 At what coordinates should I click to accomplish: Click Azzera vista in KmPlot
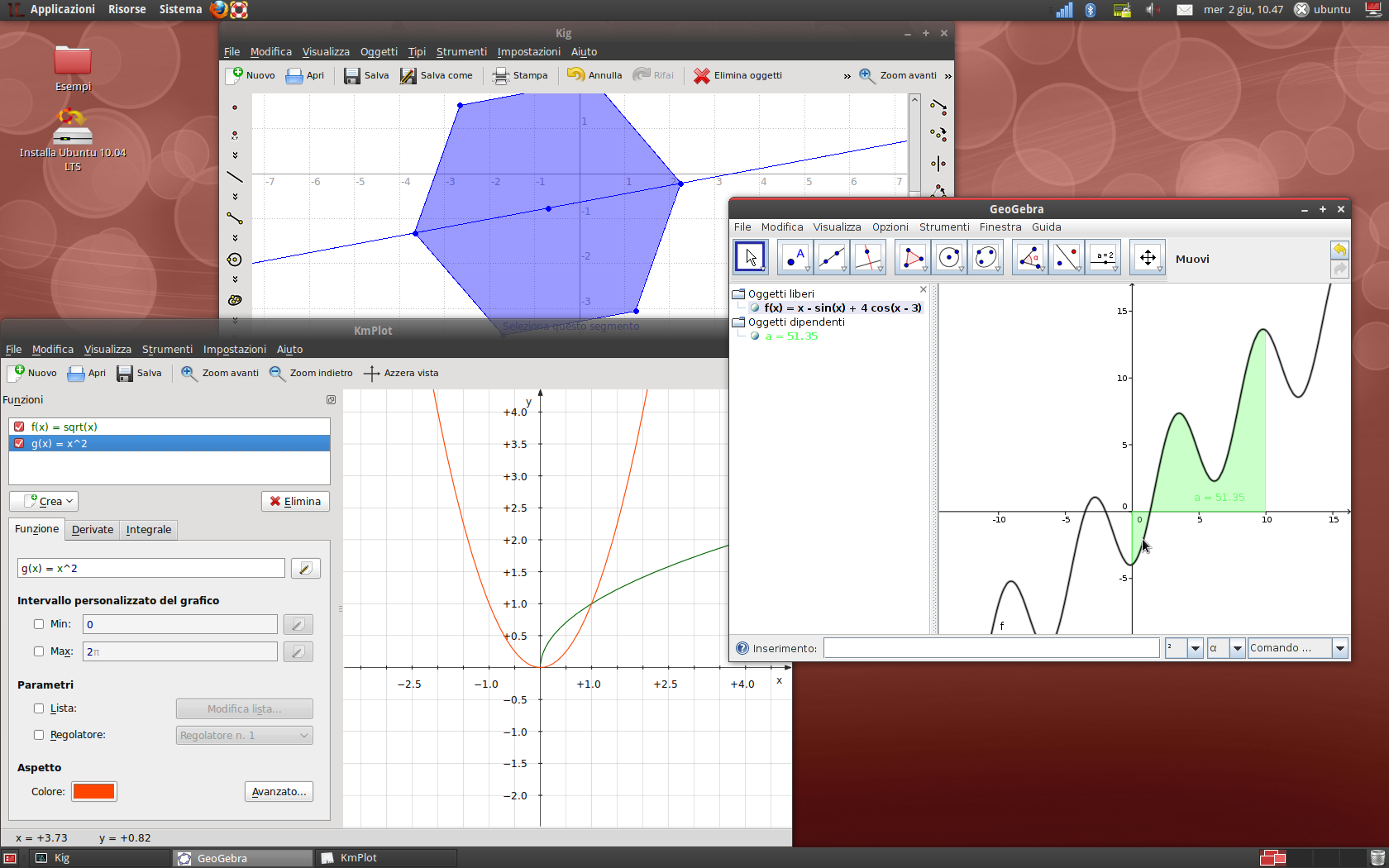[402, 373]
